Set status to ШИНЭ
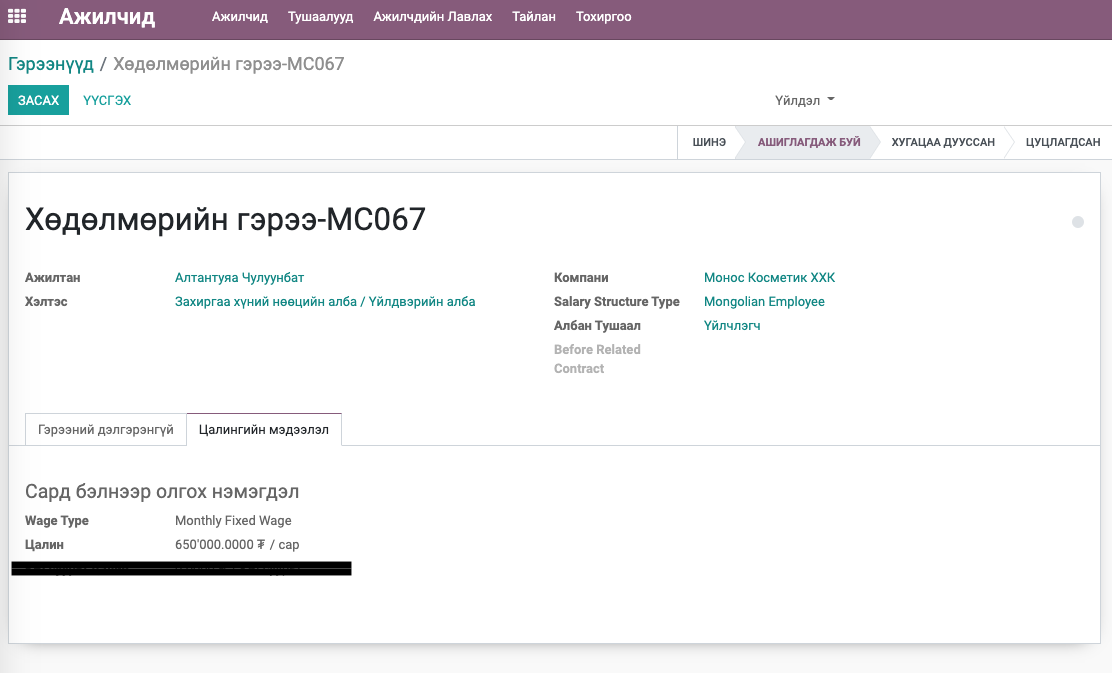 coord(709,142)
